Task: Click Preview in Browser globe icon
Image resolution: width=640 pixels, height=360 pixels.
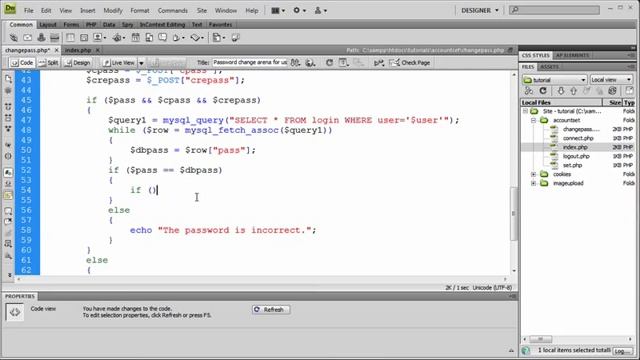Action: pos(311,63)
